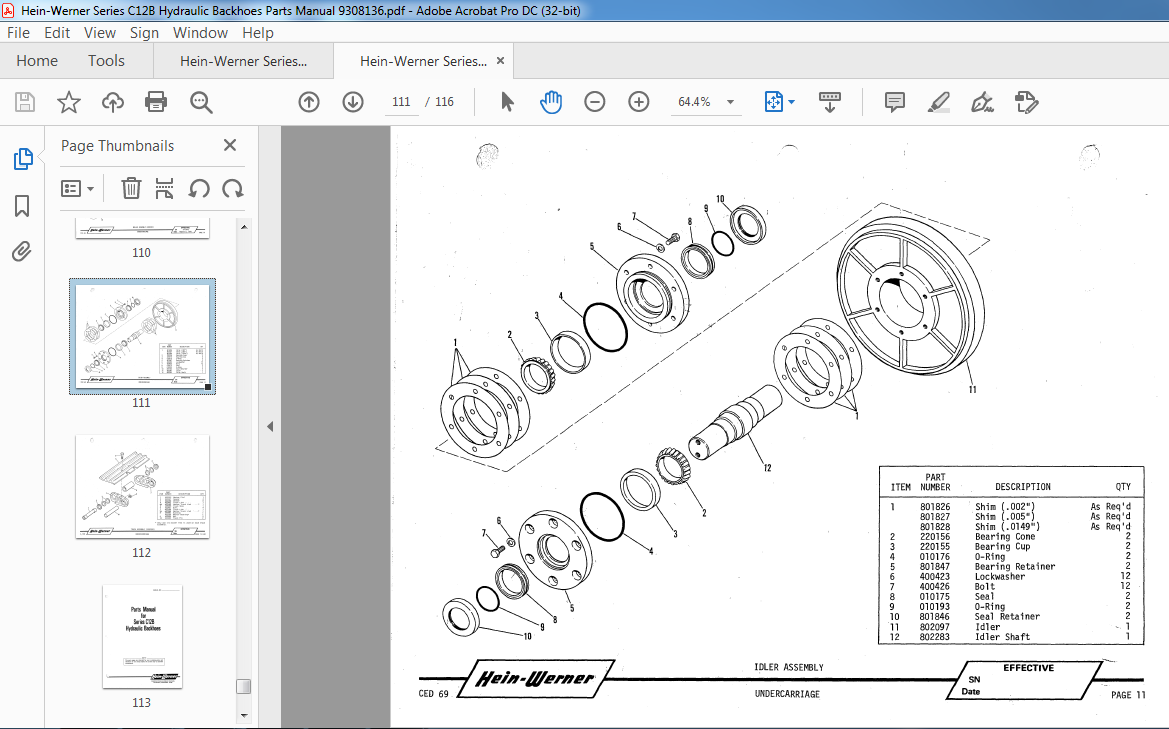Select the Highlight text pen

point(938,102)
